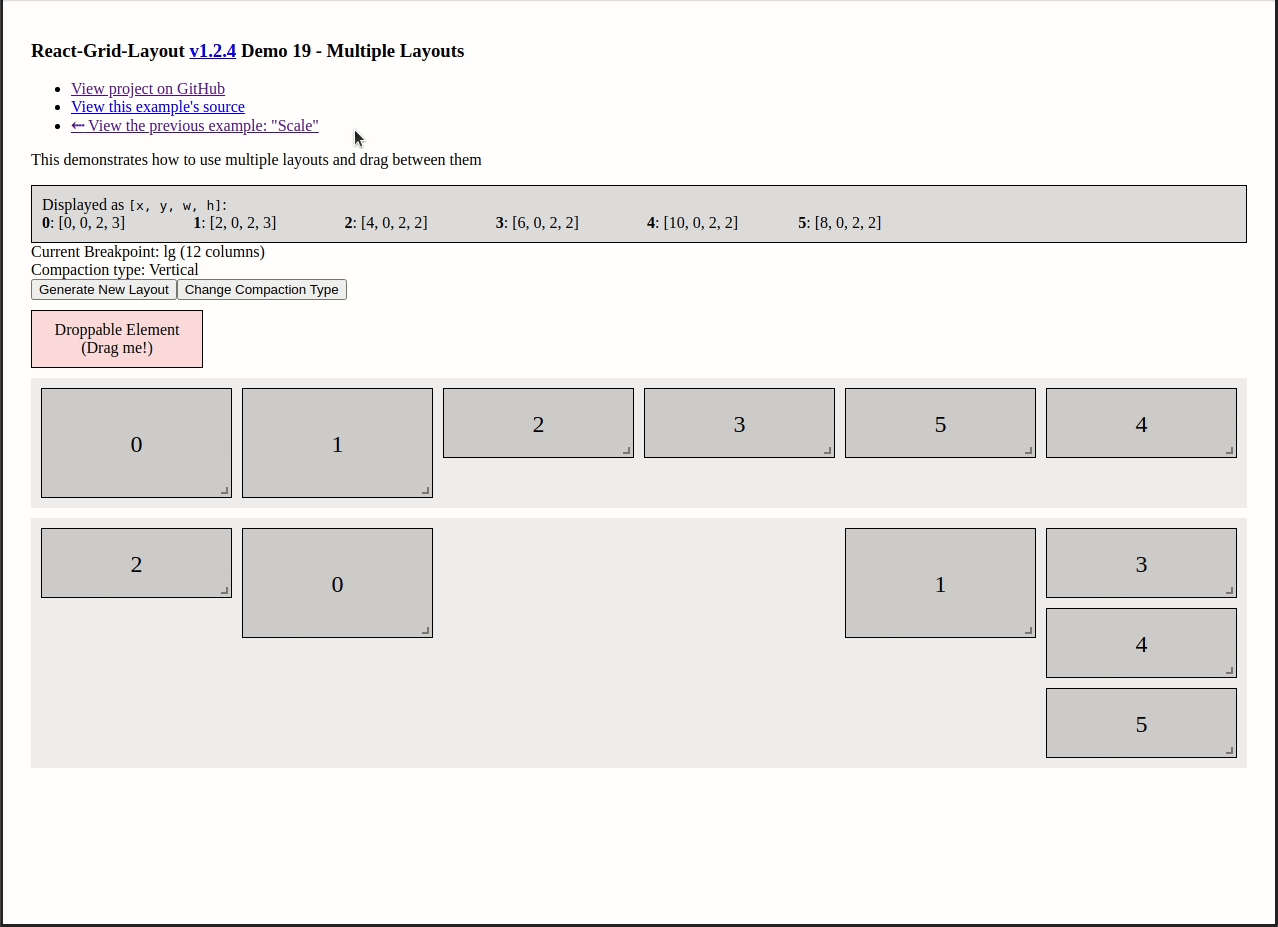Click the description sentence about multiple layouts
Viewport: 1278px width, 927px height.
256,160
